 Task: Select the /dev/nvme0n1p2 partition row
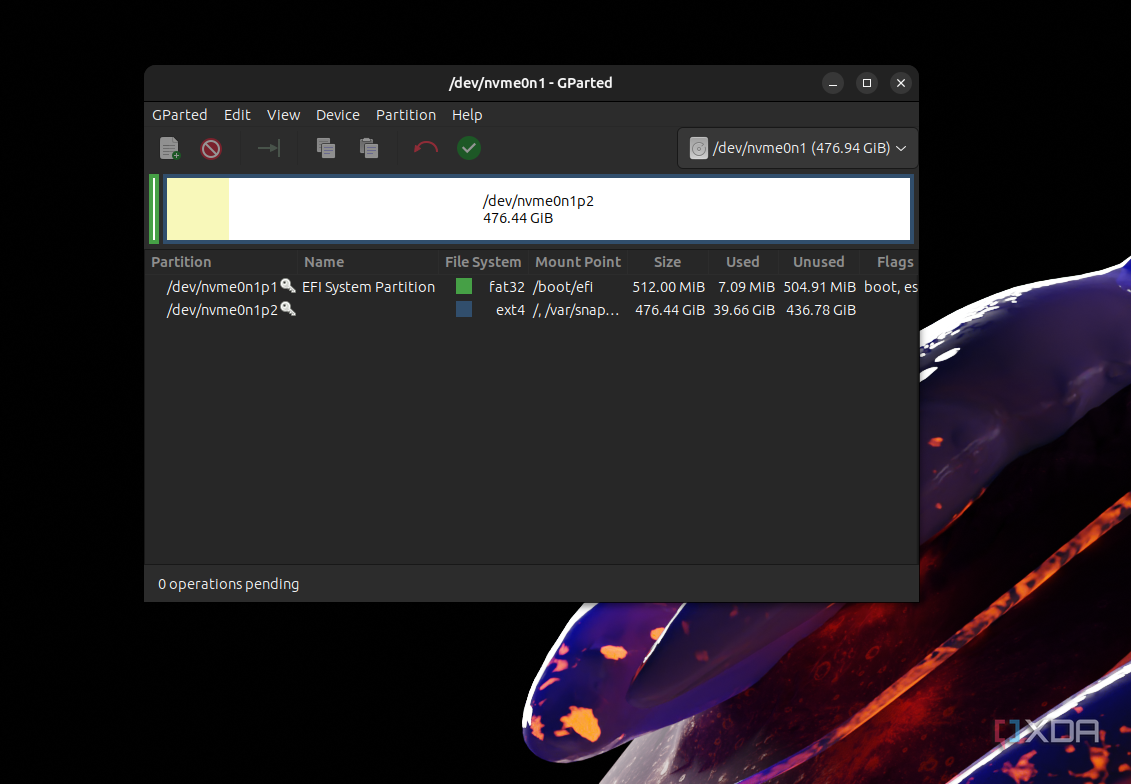[532, 309]
